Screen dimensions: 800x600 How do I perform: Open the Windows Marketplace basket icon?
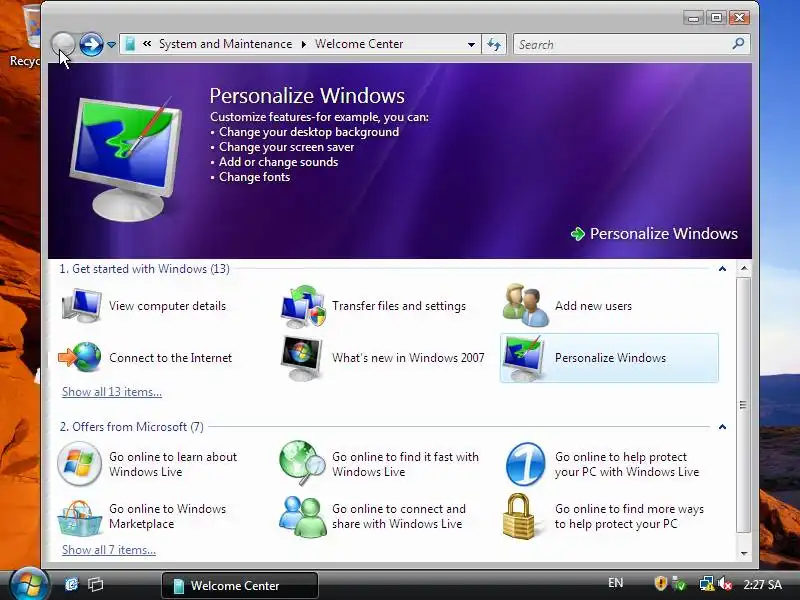(x=80, y=518)
